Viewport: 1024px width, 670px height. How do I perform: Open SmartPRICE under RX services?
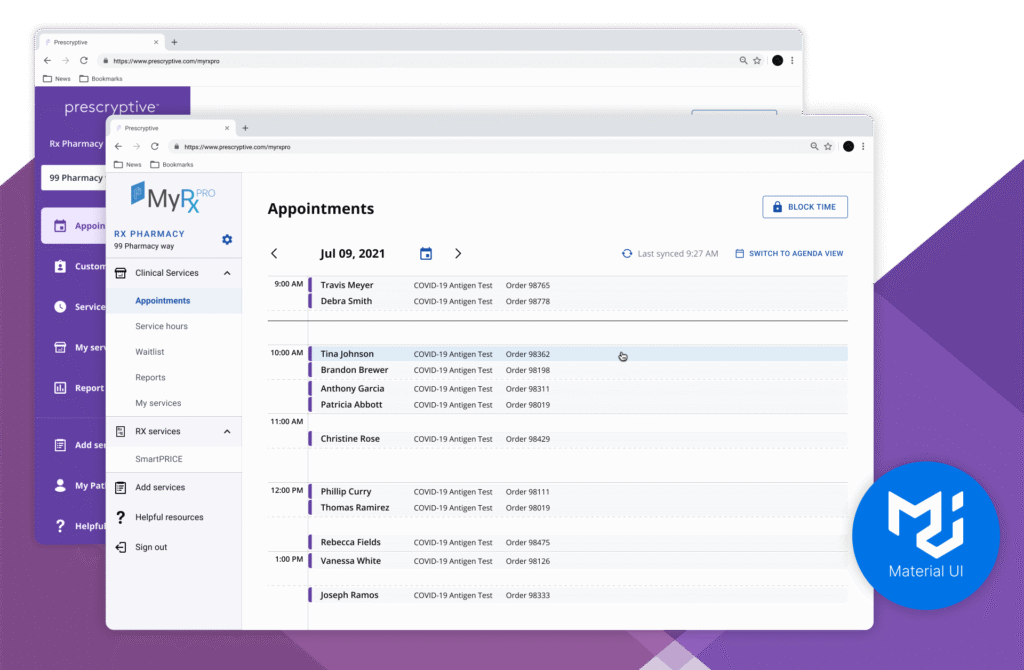pyautogui.click(x=159, y=459)
